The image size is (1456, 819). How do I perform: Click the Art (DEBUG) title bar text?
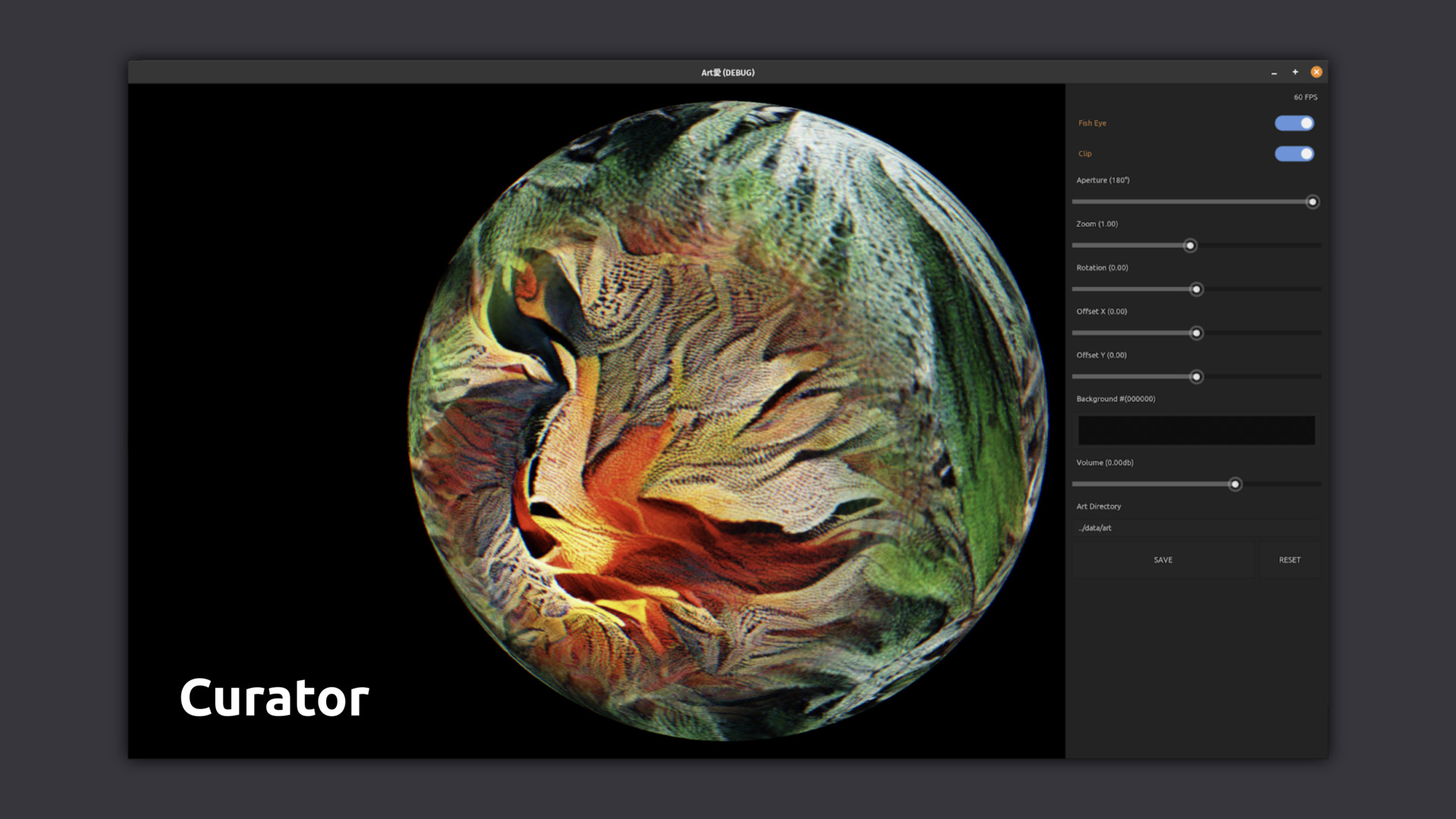coord(727,73)
